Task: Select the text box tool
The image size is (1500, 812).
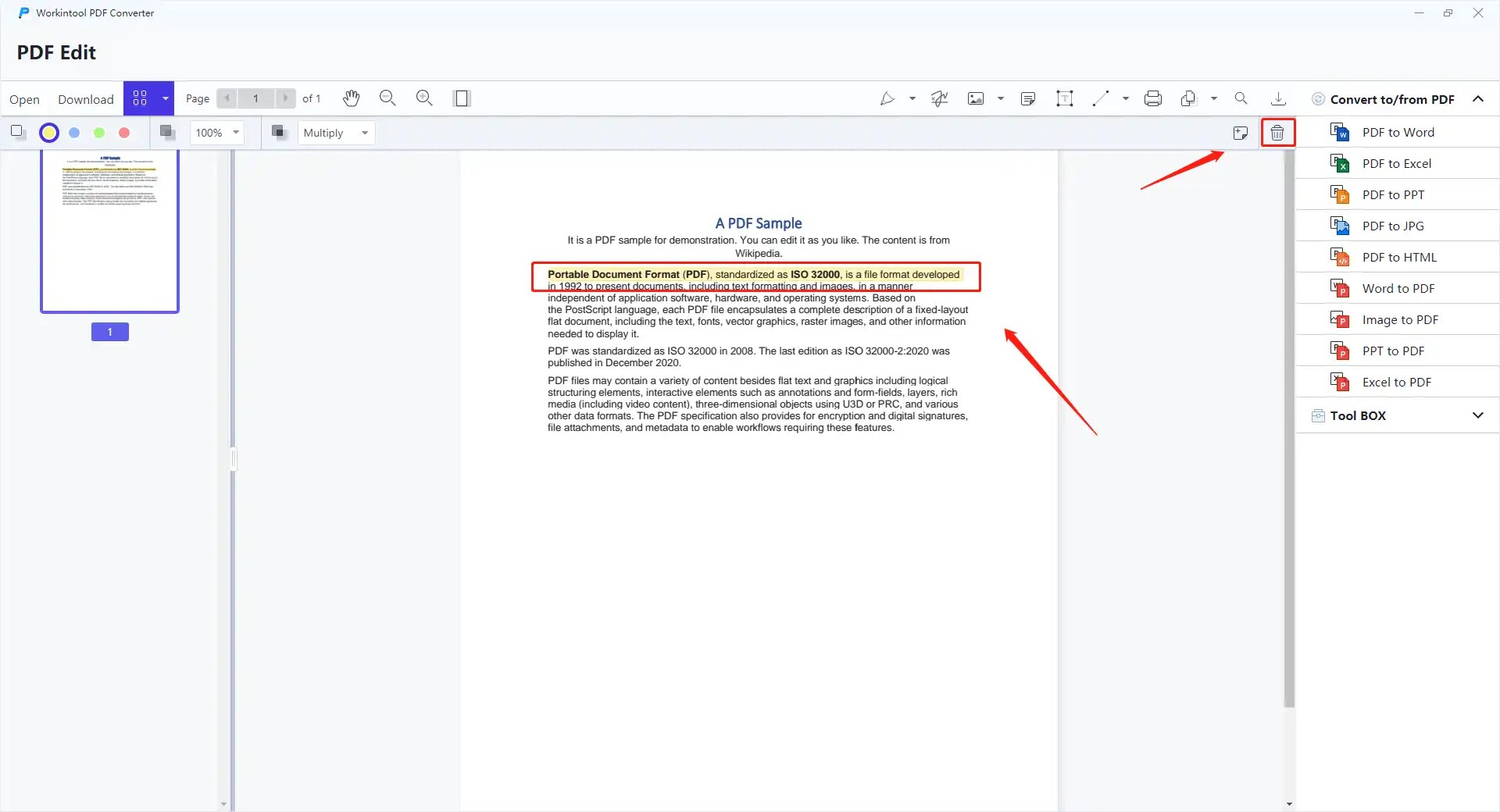Action: 1064,98
